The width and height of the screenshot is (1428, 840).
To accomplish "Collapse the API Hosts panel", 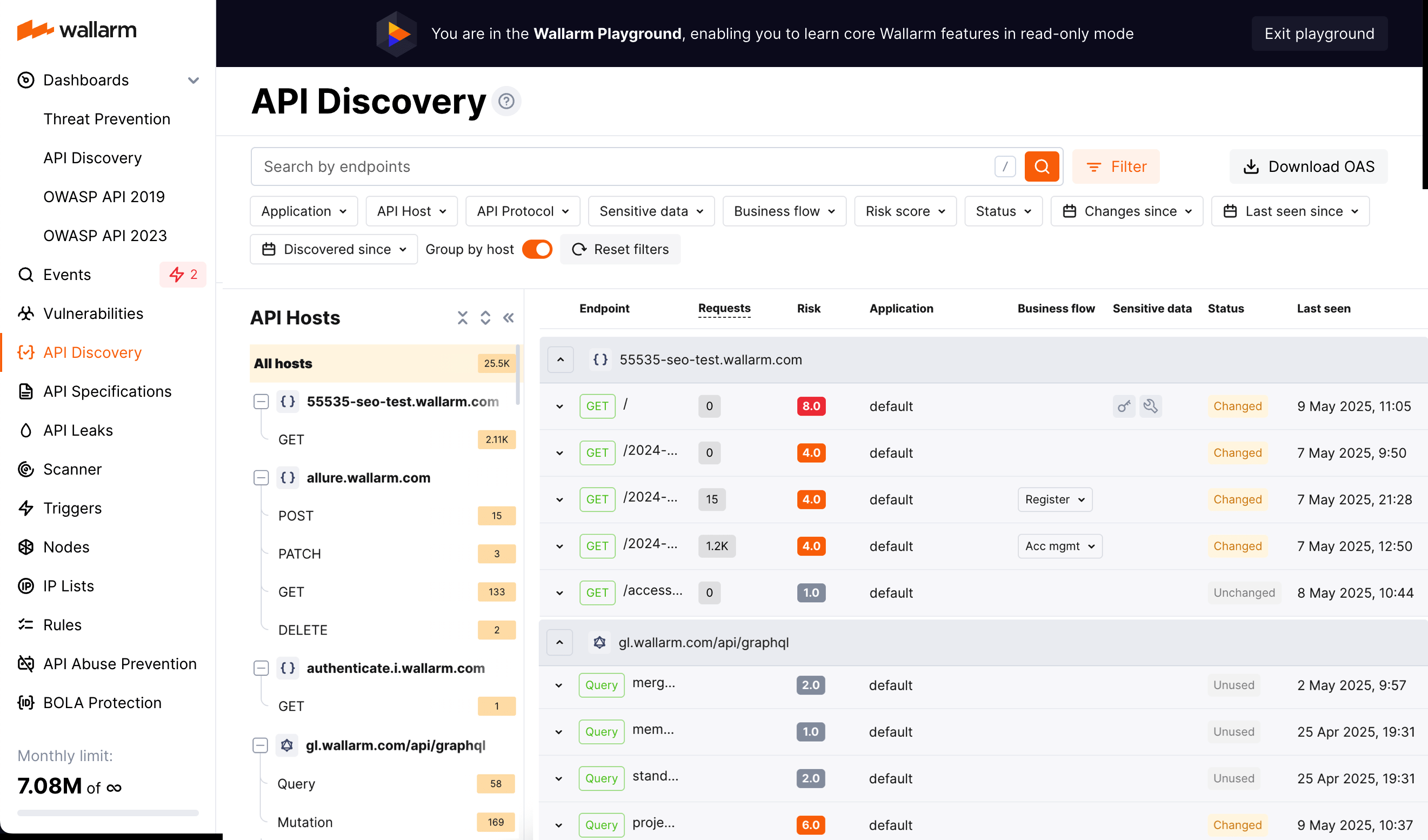I will click(x=508, y=318).
